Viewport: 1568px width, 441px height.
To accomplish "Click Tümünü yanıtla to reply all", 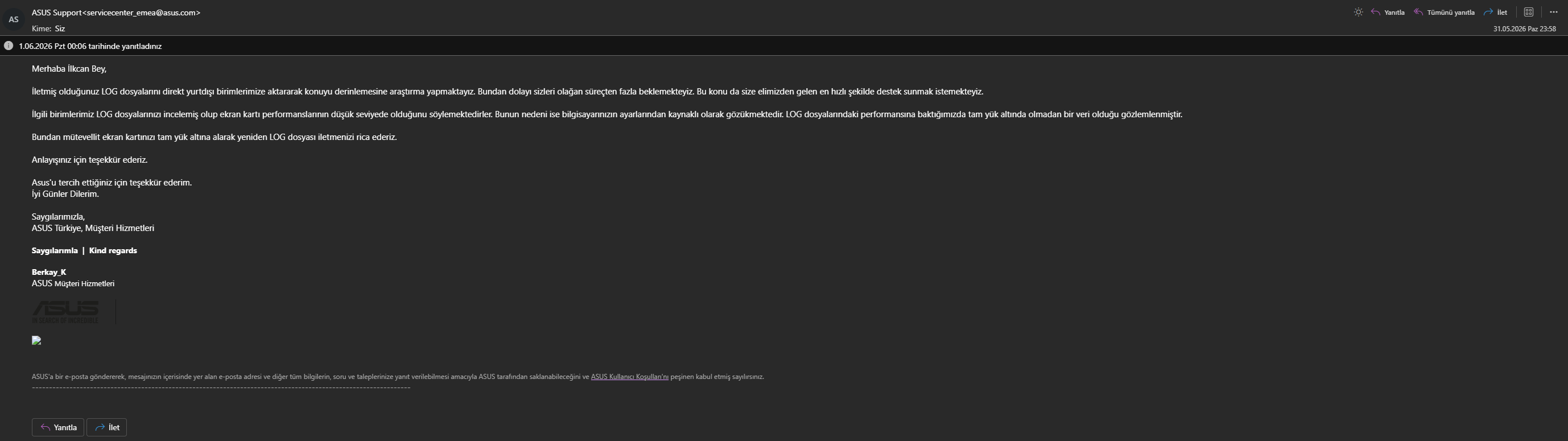I will [x=1444, y=12].
